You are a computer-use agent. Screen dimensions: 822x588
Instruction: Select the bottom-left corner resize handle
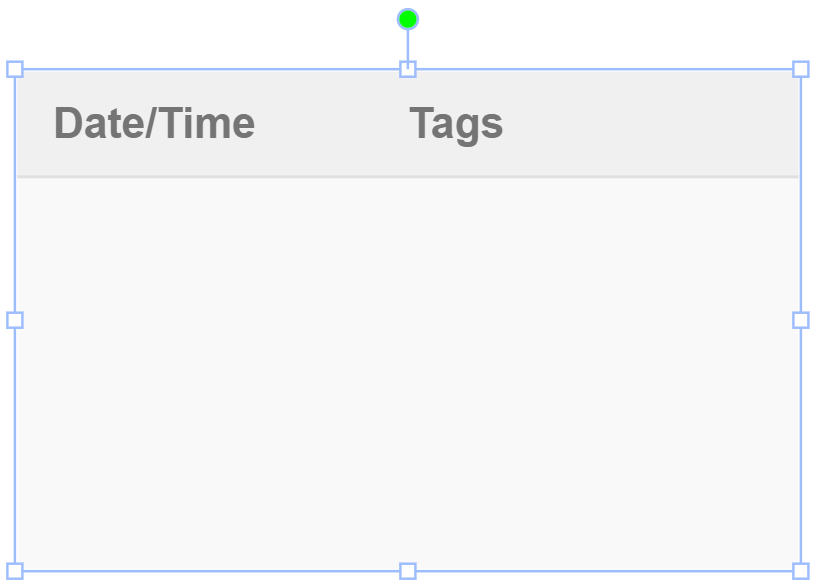15,571
